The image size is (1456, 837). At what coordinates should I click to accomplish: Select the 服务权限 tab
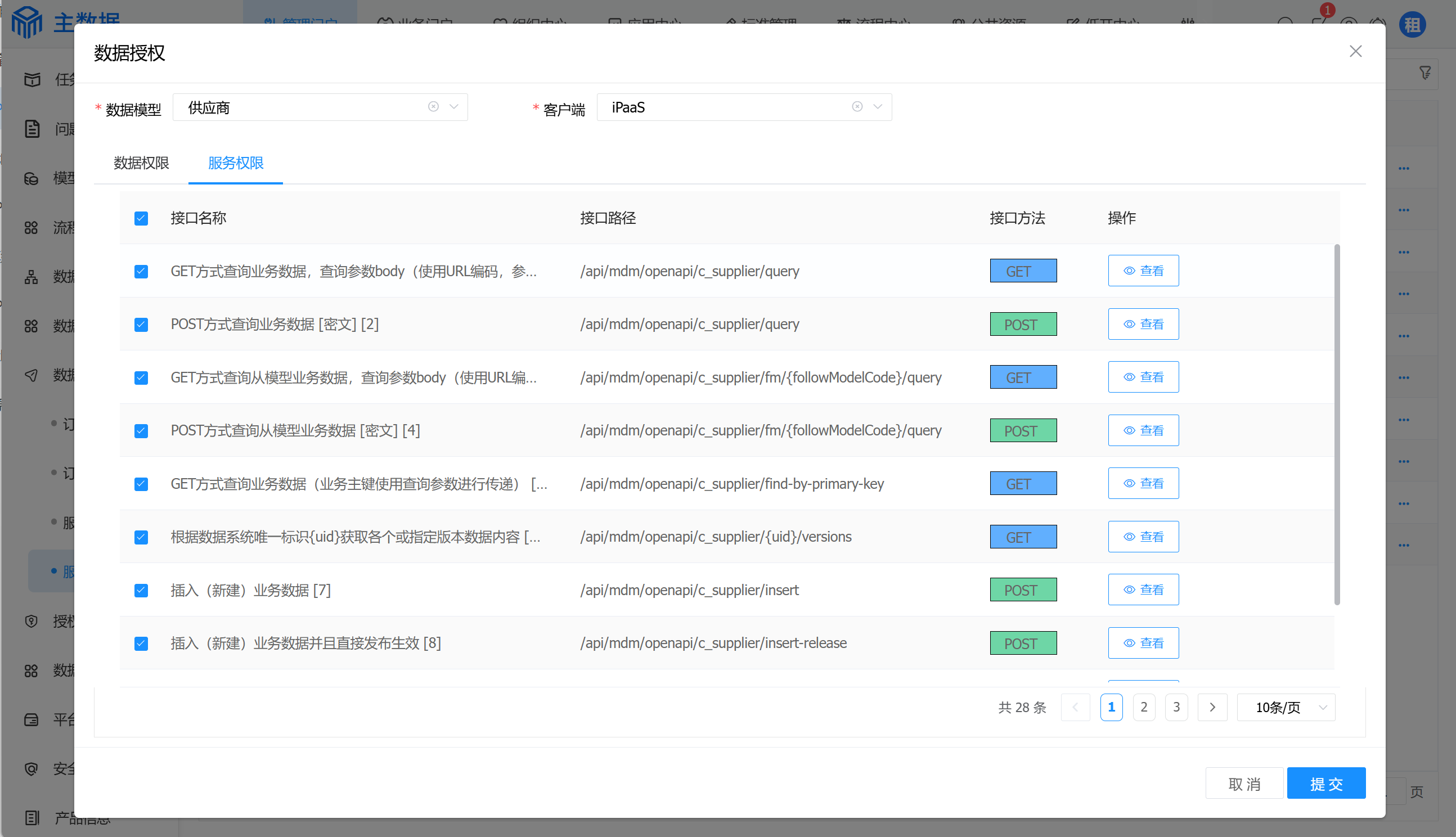[236, 163]
